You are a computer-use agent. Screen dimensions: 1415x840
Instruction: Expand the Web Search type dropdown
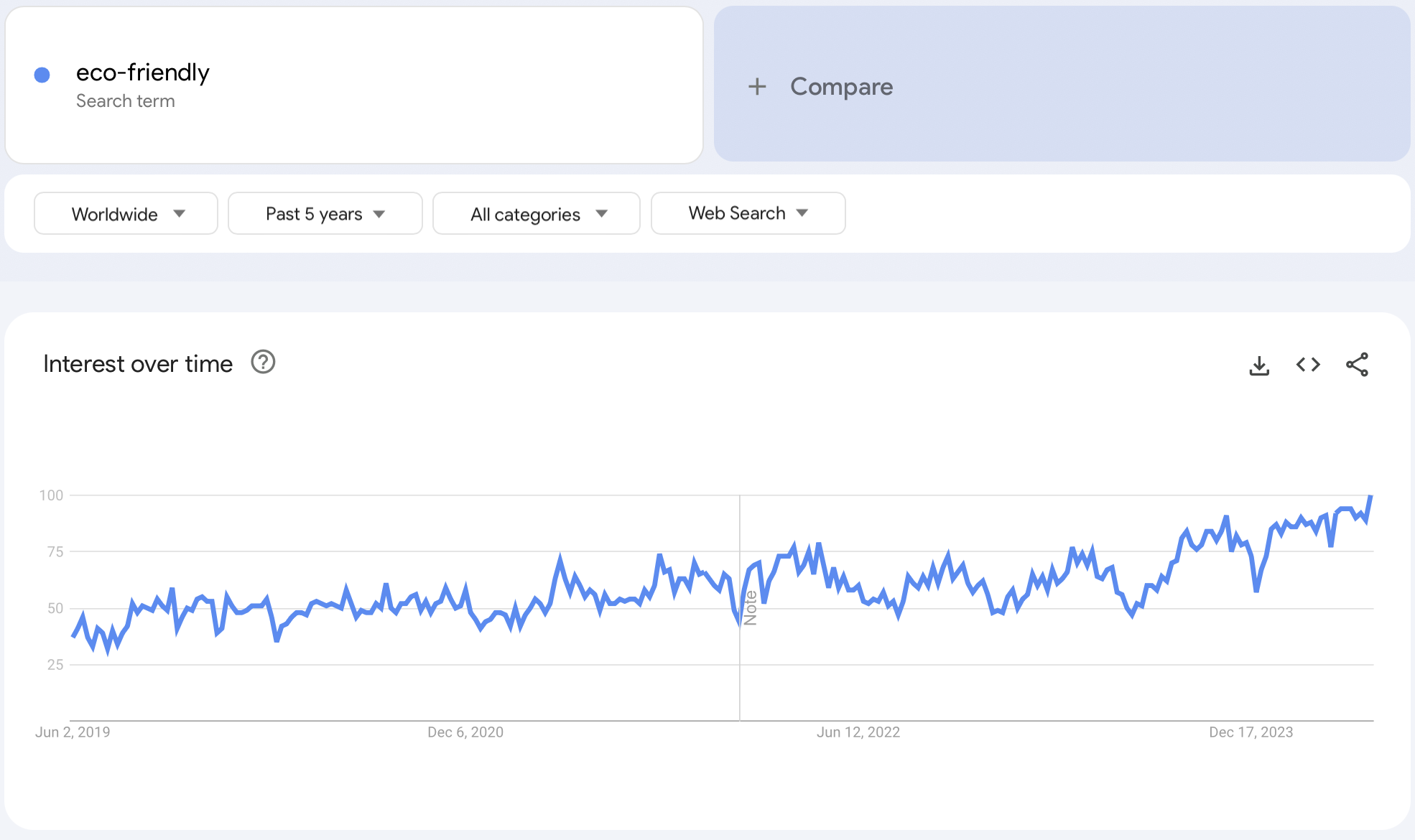[748, 213]
